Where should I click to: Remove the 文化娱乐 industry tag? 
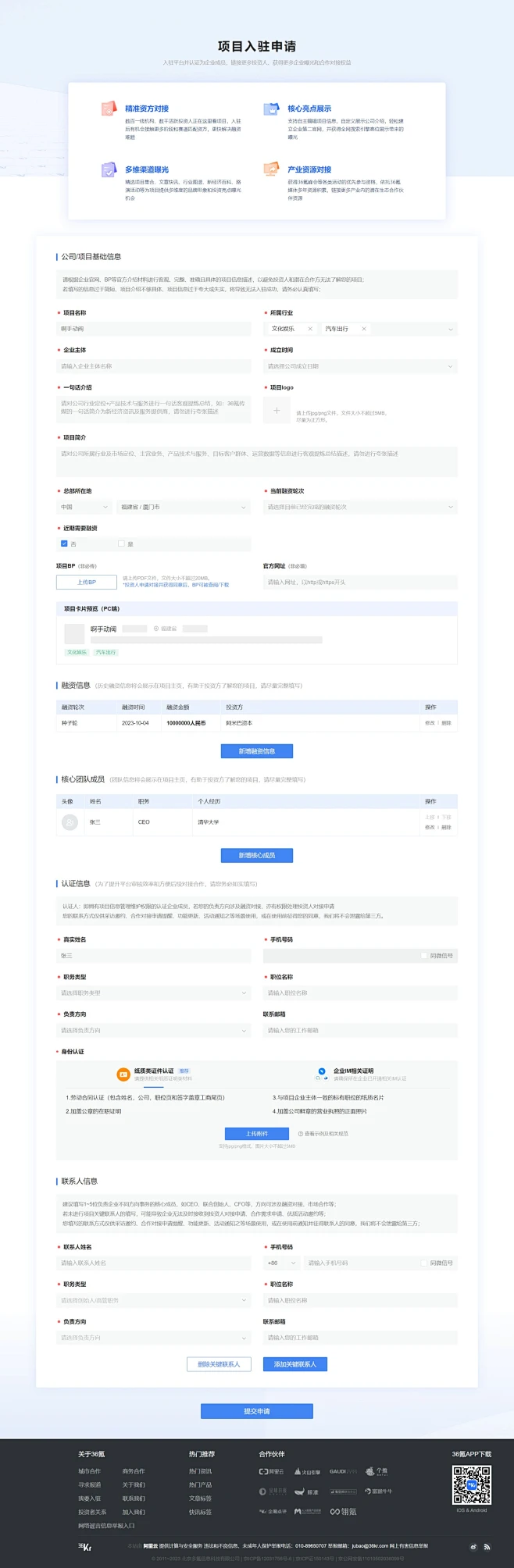coord(310,329)
